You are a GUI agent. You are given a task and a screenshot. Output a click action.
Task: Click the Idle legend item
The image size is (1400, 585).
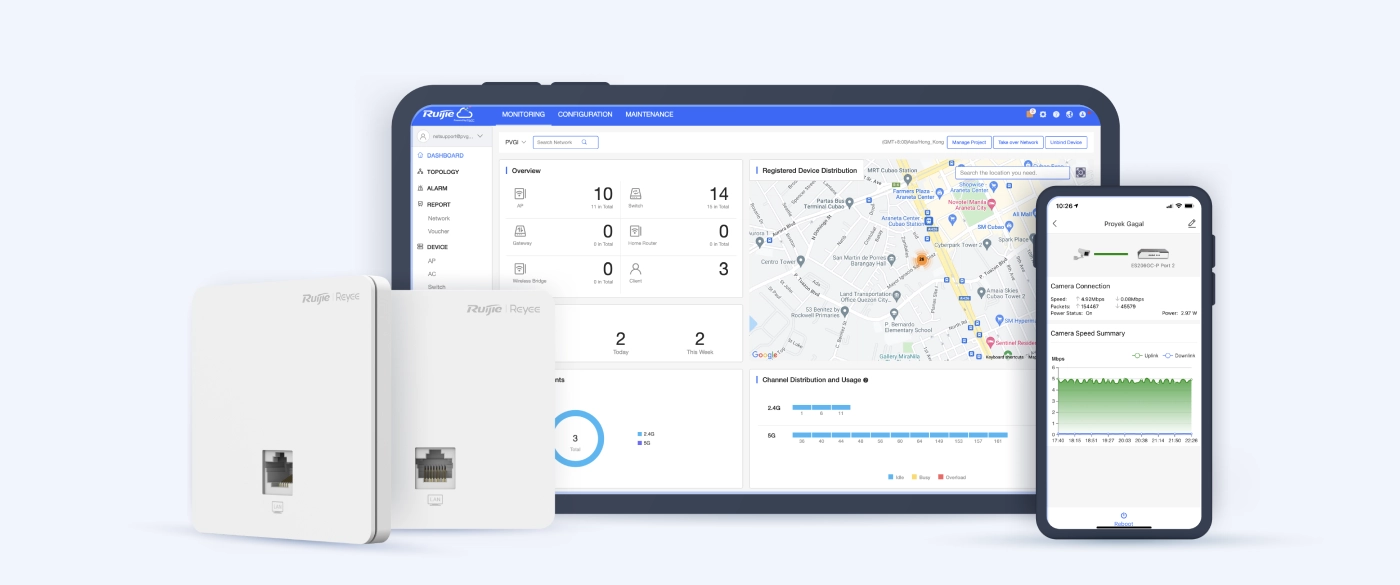click(897, 477)
